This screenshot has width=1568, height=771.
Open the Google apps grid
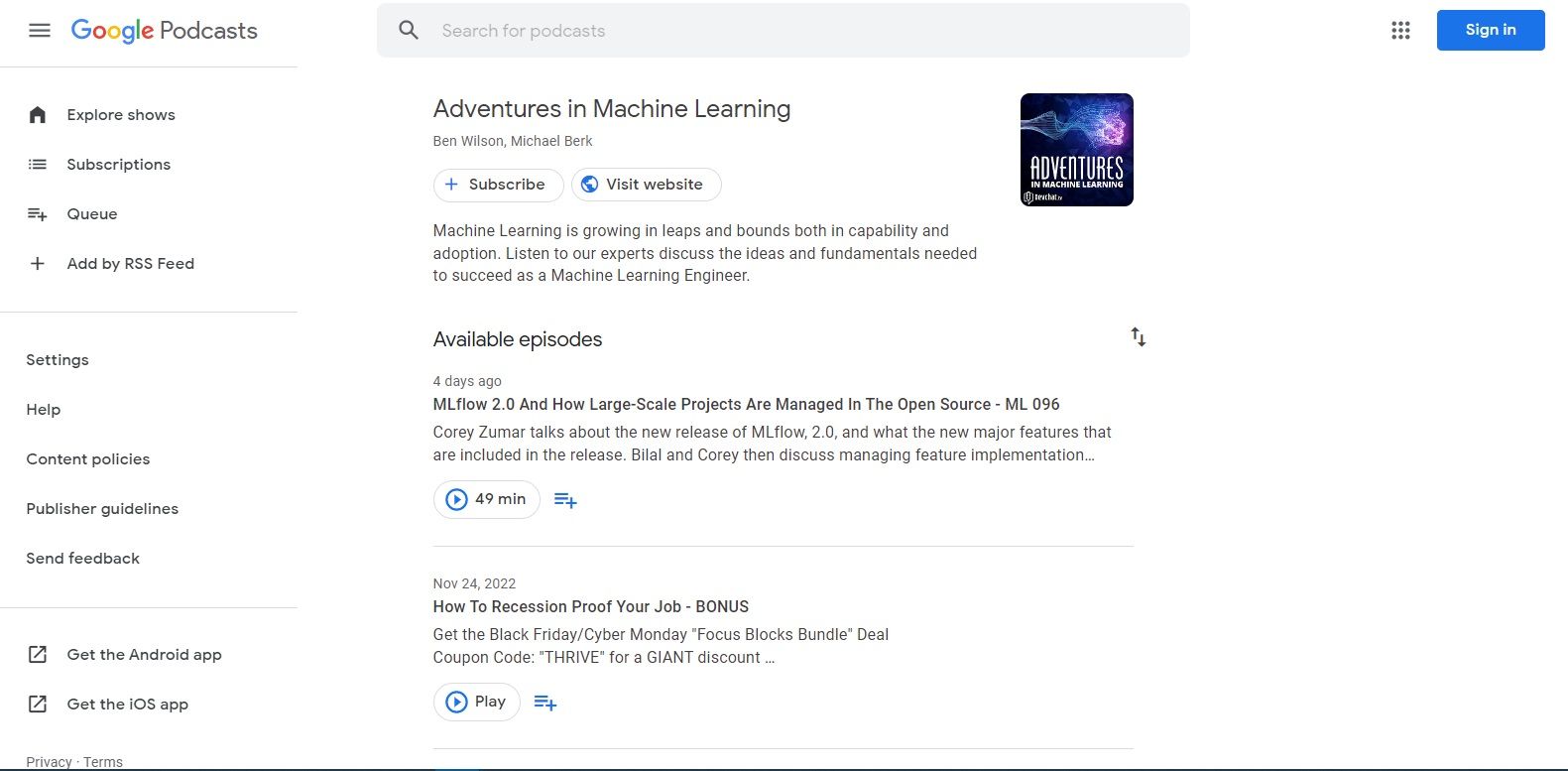pos(1400,31)
